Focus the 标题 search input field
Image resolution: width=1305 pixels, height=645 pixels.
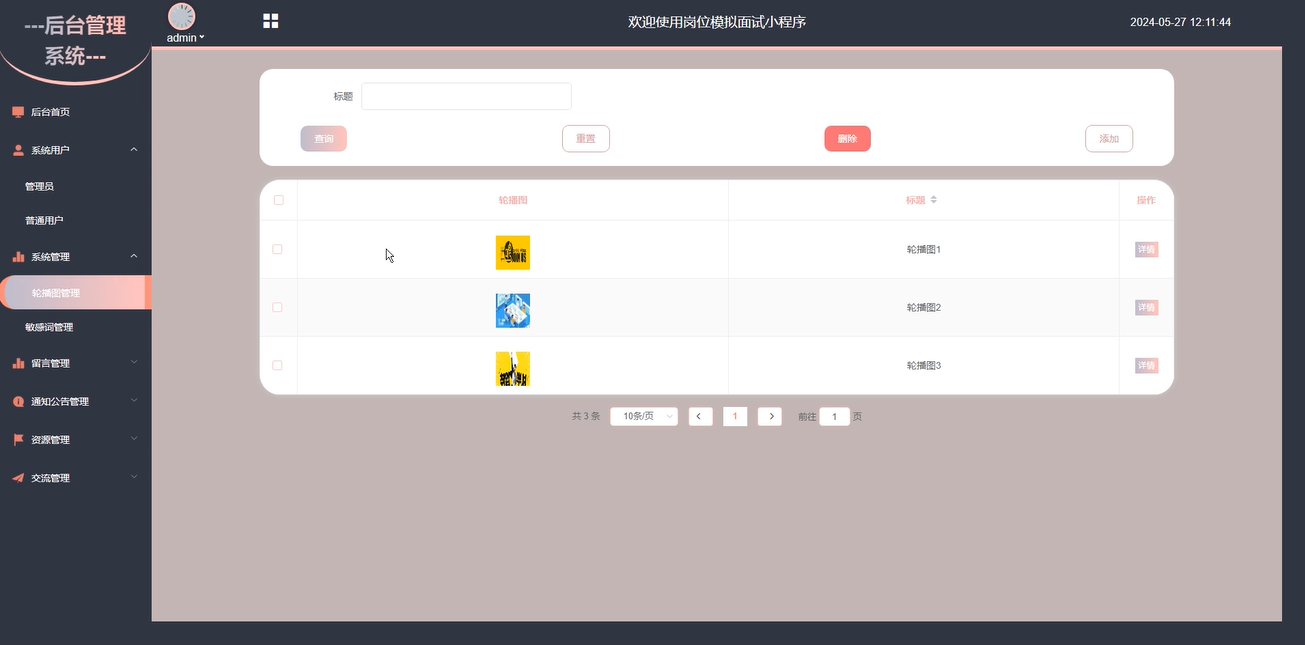pyautogui.click(x=466, y=96)
